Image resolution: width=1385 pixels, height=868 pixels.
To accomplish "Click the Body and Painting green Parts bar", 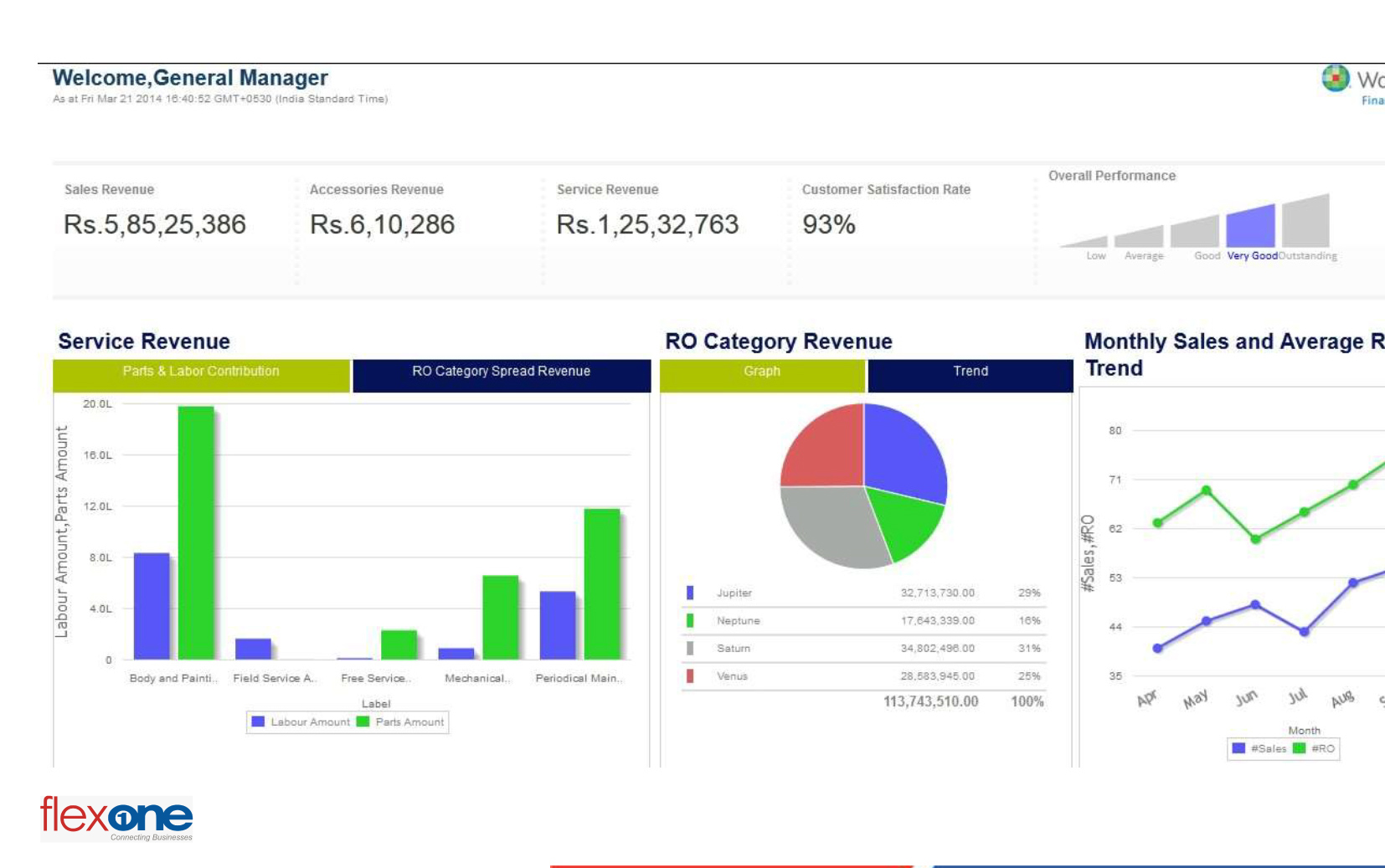I will [196, 533].
